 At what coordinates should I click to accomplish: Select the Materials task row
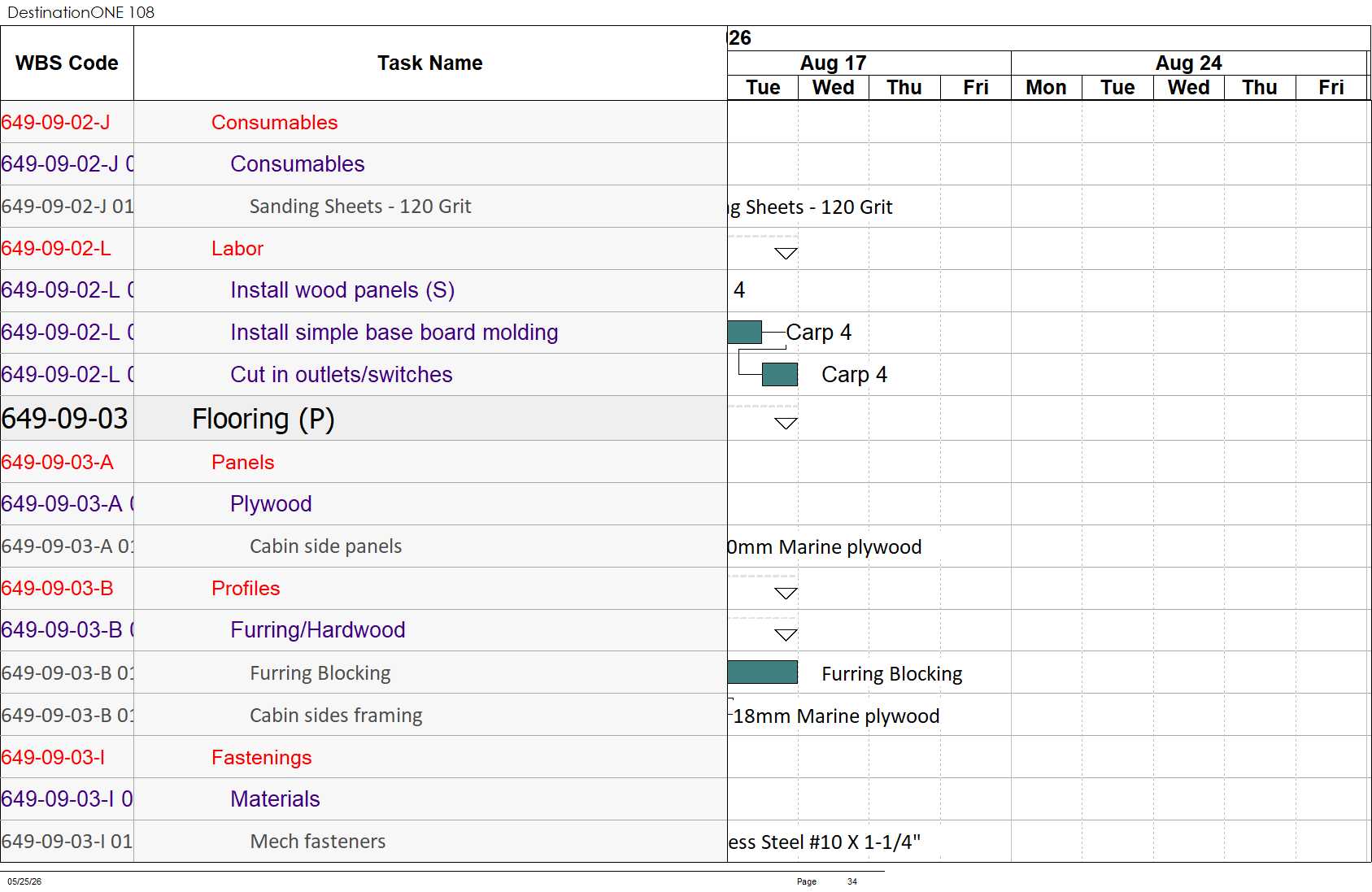[364, 799]
